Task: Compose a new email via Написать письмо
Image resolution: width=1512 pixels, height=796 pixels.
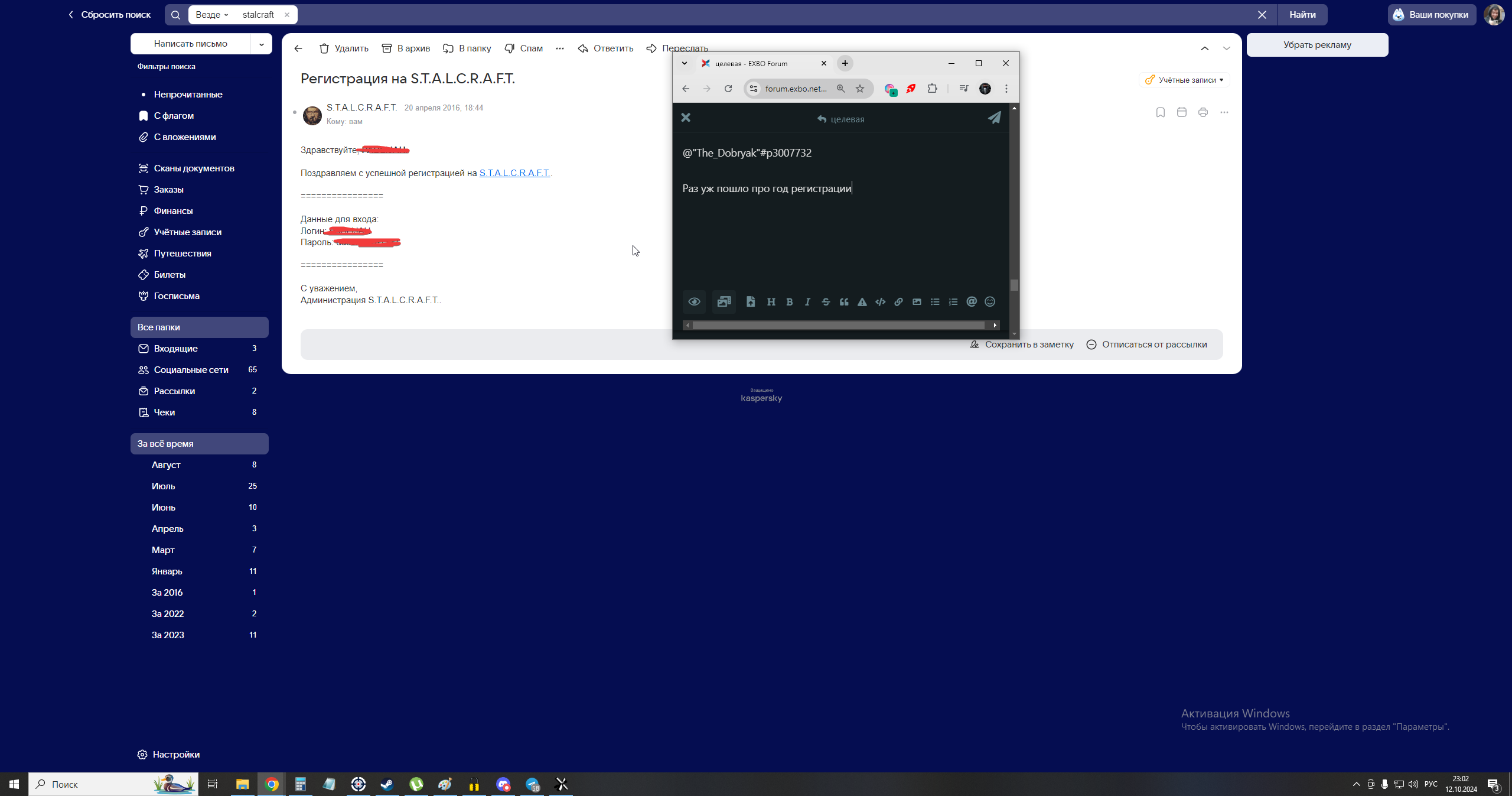Action: pos(191,44)
